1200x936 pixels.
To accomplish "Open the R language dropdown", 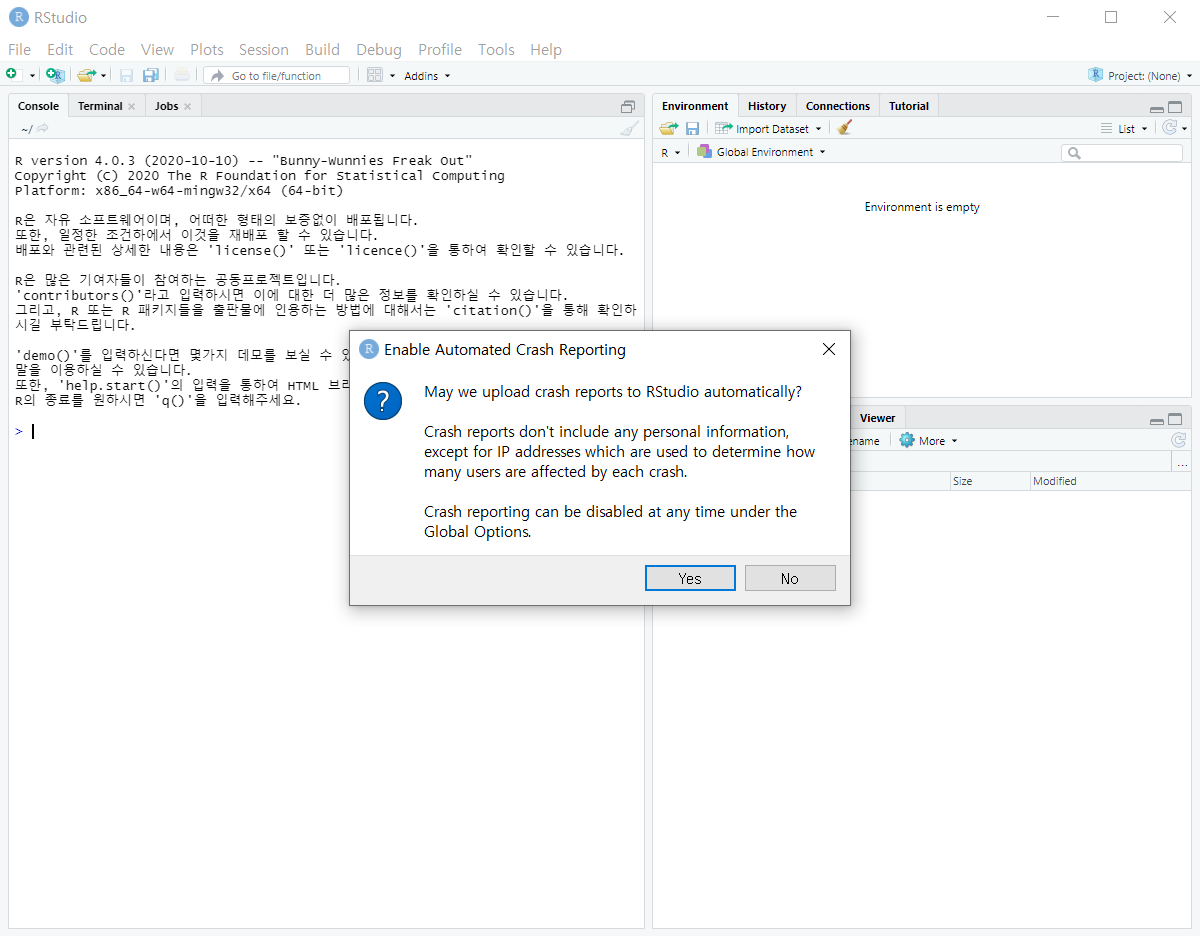I will [670, 152].
